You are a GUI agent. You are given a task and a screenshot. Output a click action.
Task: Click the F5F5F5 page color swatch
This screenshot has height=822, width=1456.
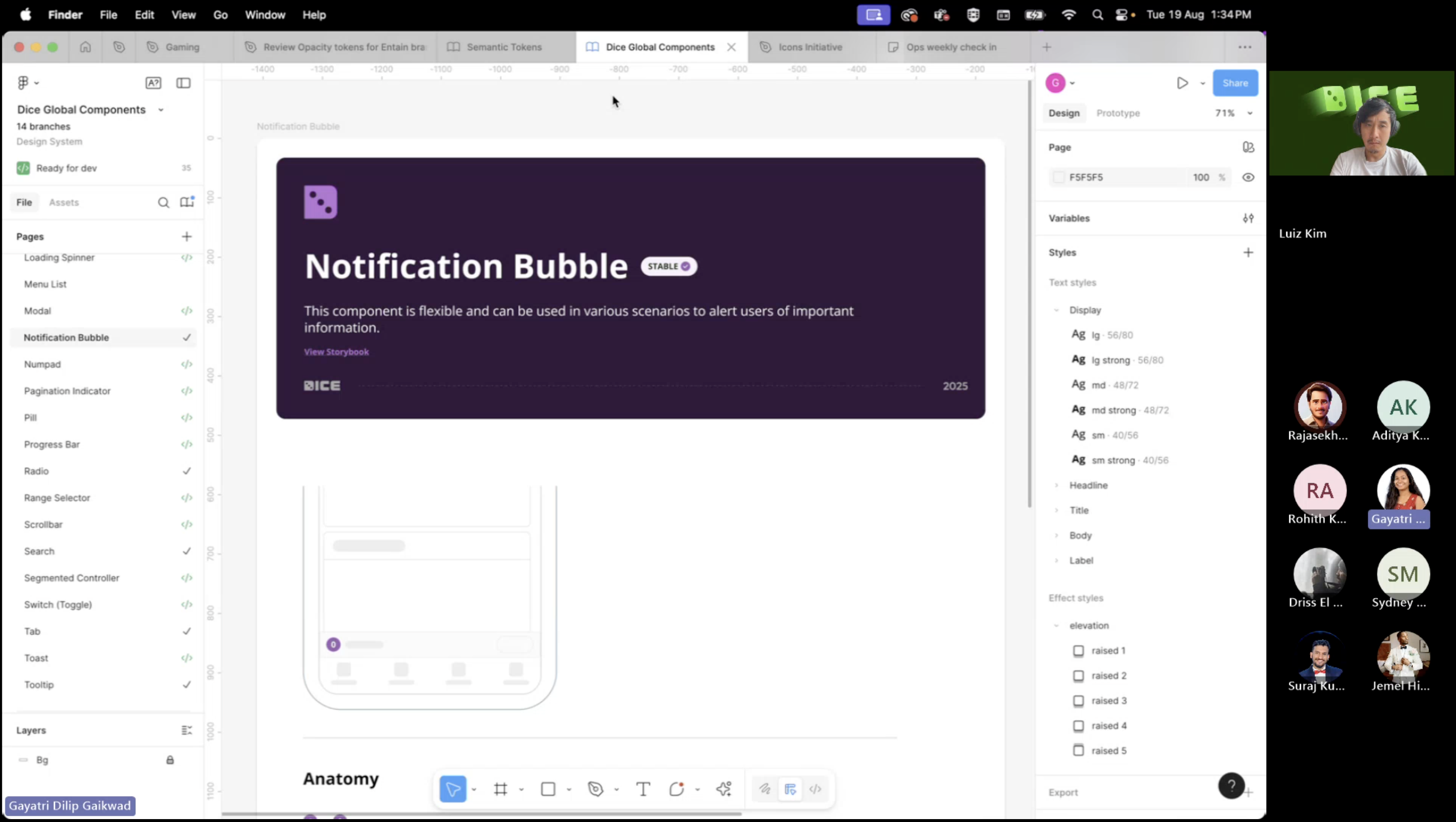tap(1059, 177)
